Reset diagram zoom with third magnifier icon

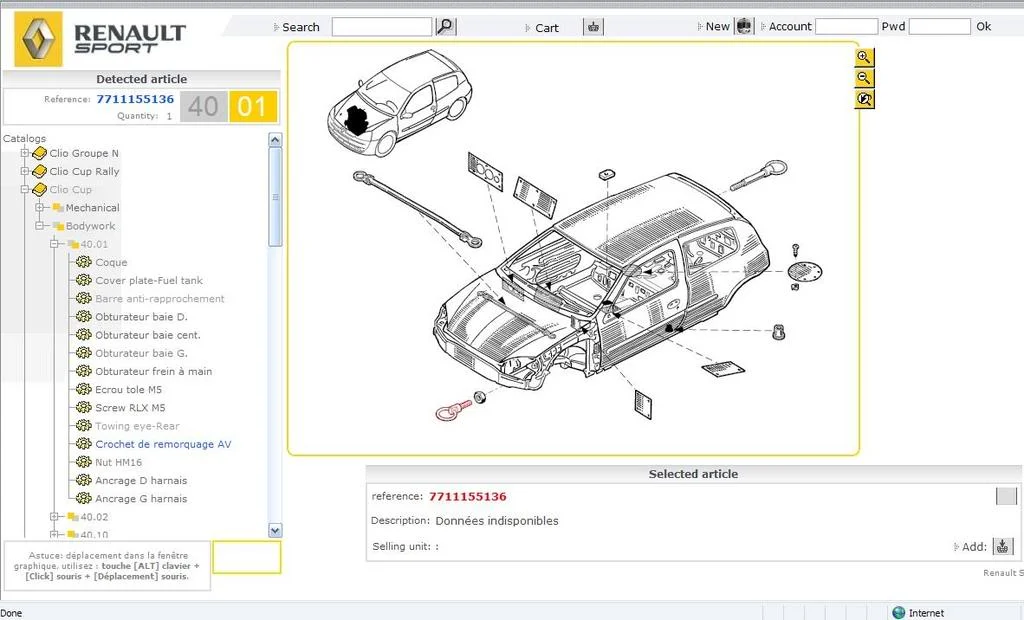(x=864, y=99)
